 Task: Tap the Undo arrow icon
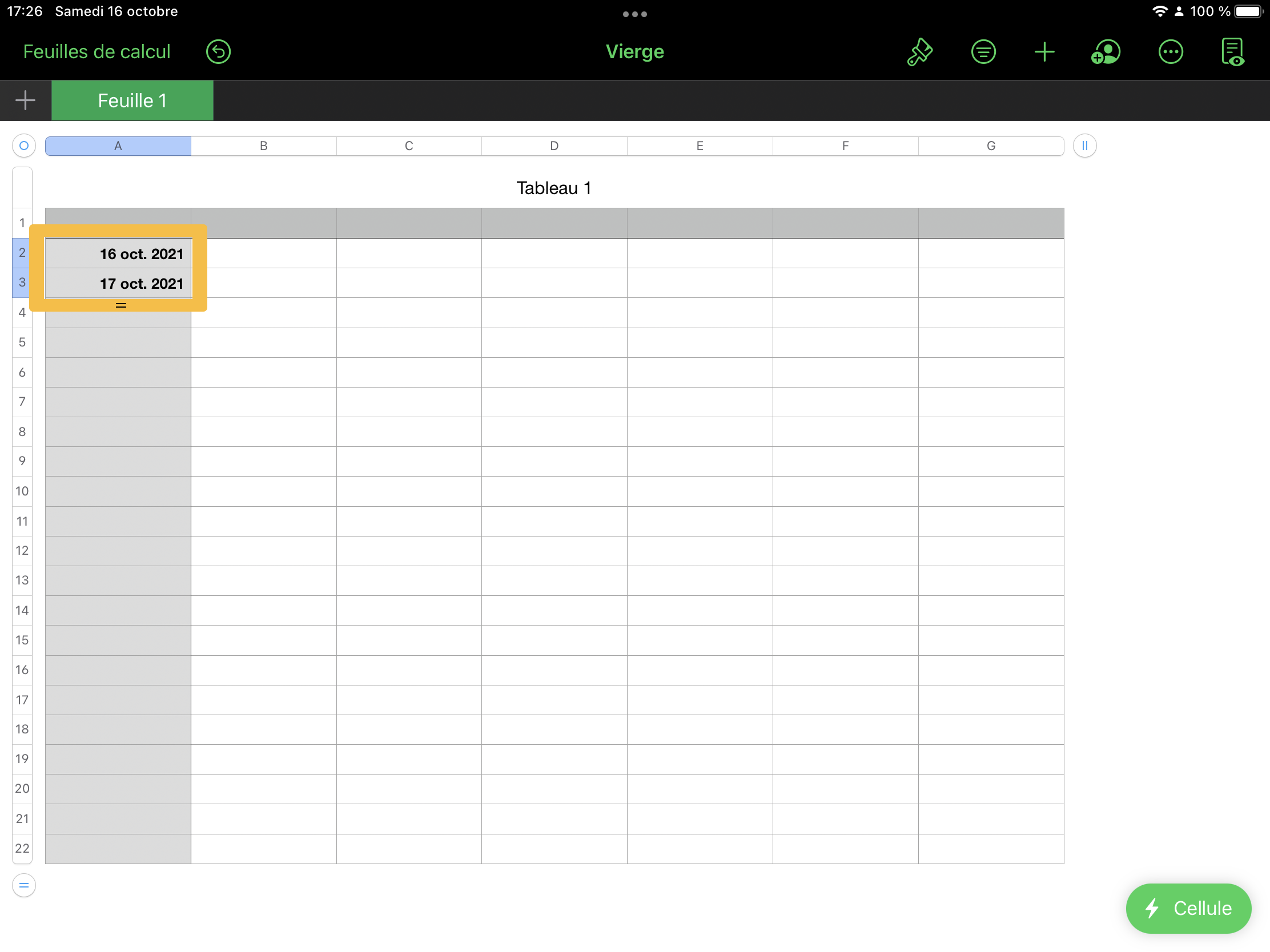218,51
